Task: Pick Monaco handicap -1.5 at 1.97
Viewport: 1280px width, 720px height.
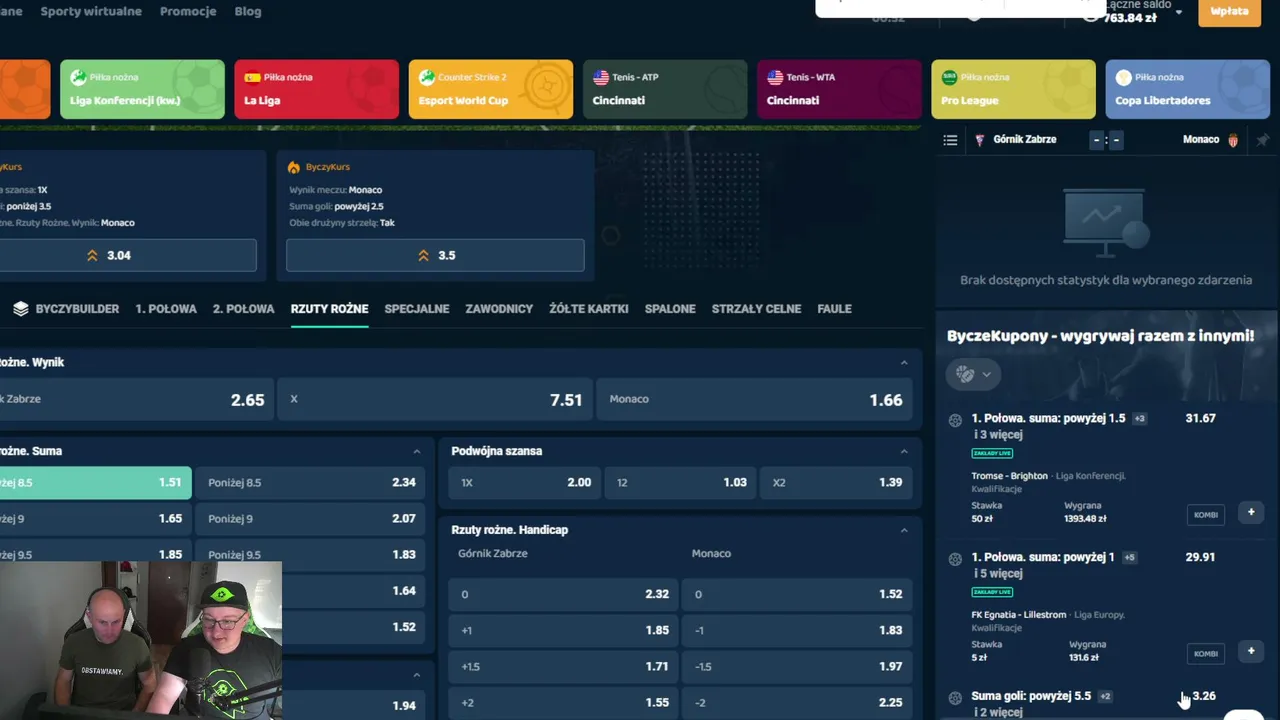Action: [x=797, y=667]
